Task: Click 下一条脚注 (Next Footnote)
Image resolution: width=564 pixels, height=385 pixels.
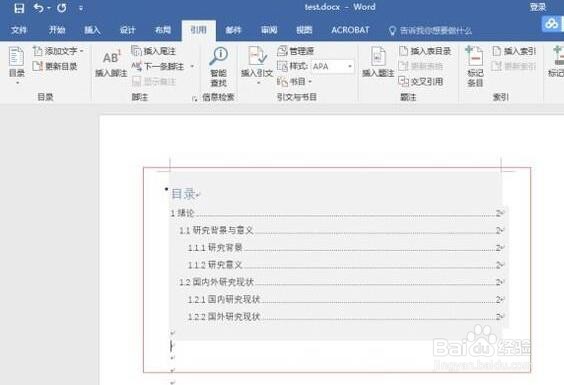Action: pos(158,67)
